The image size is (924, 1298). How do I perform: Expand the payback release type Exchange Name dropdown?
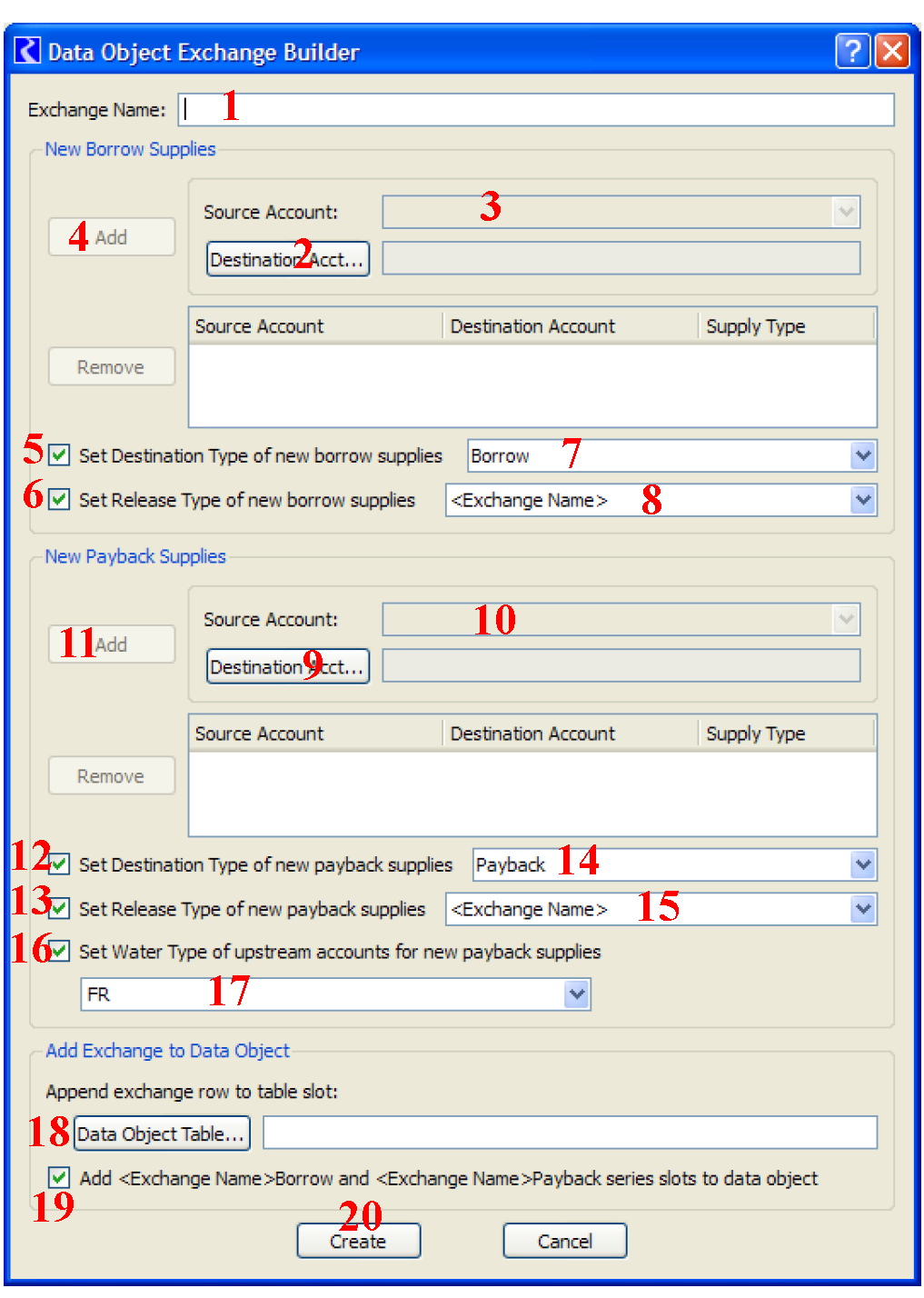point(862,909)
